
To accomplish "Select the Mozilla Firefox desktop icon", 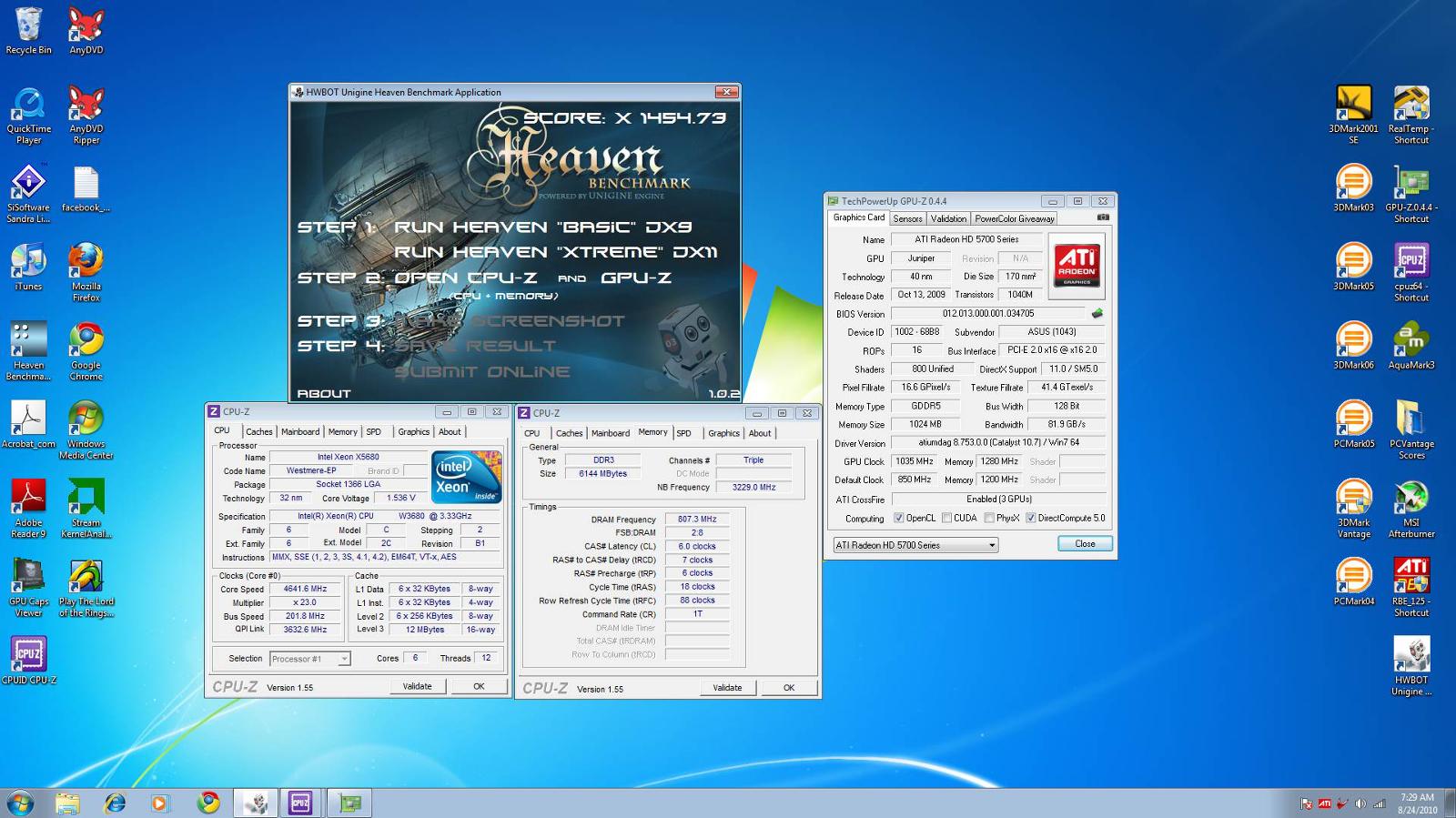I will pyautogui.click(x=86, y=273).
